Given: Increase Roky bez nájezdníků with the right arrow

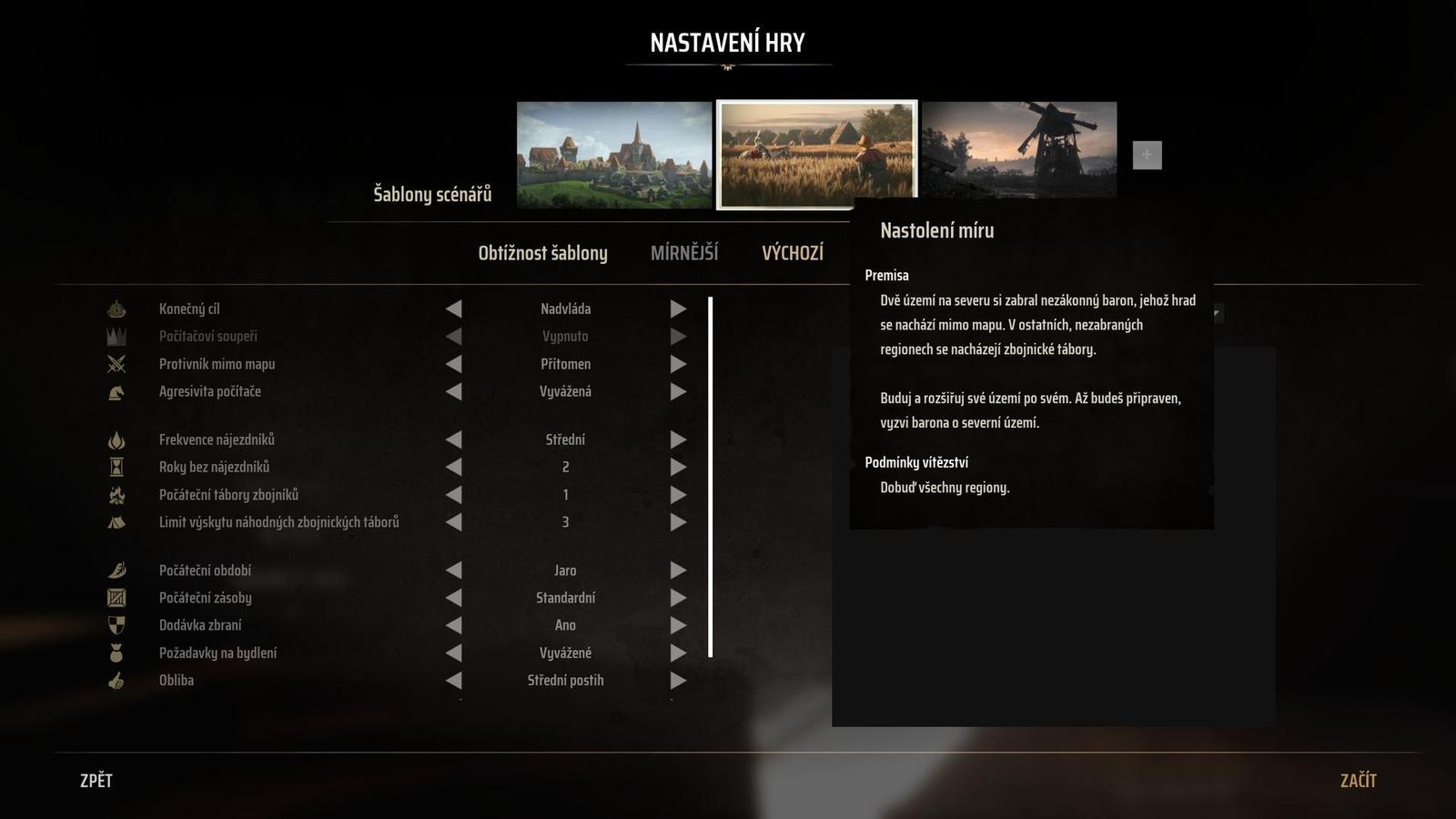Looking at the screenshot, I should 678,467.
